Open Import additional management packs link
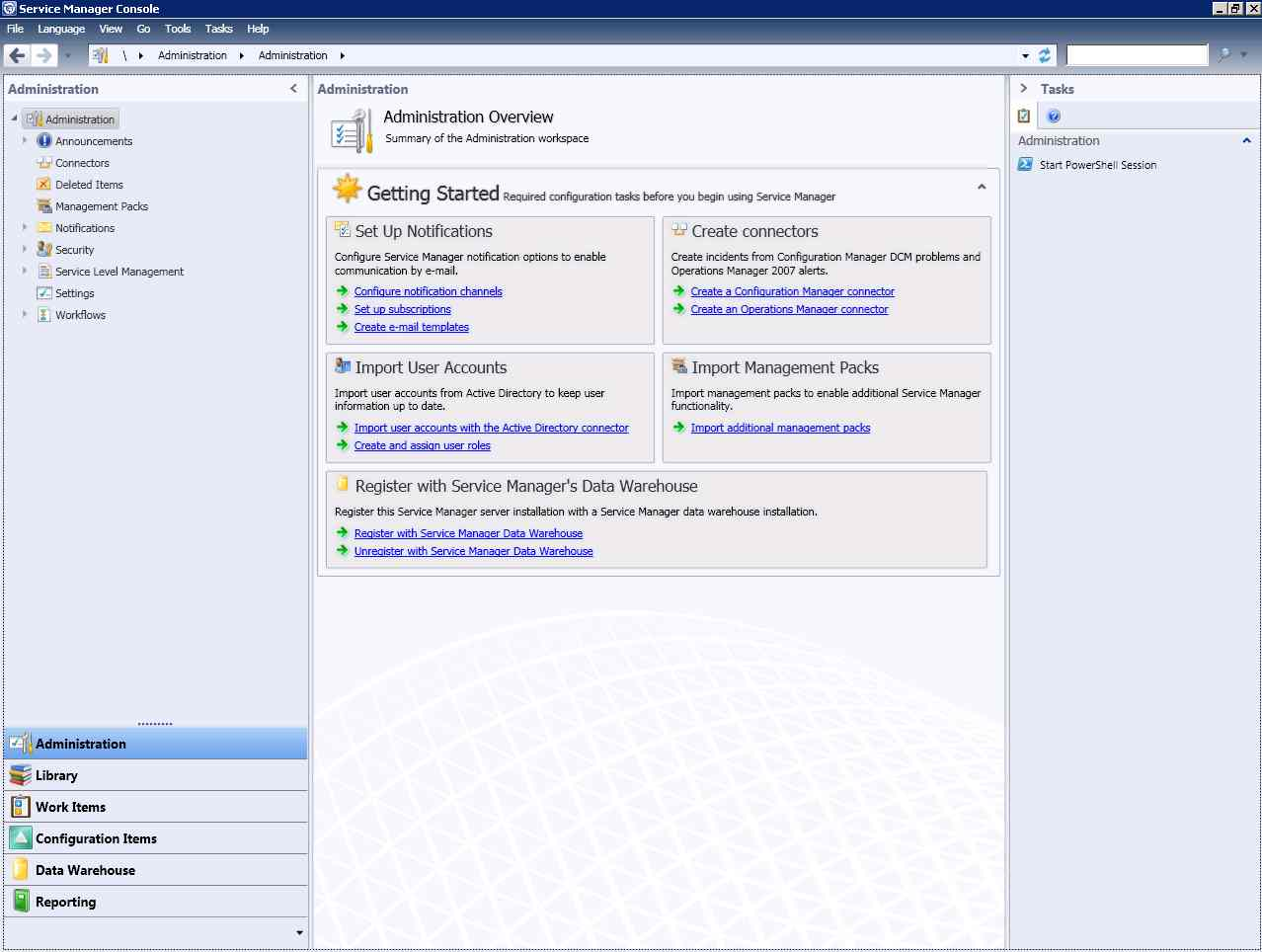The height and width of the screenshot is (952, 1262). click(781, 428)
